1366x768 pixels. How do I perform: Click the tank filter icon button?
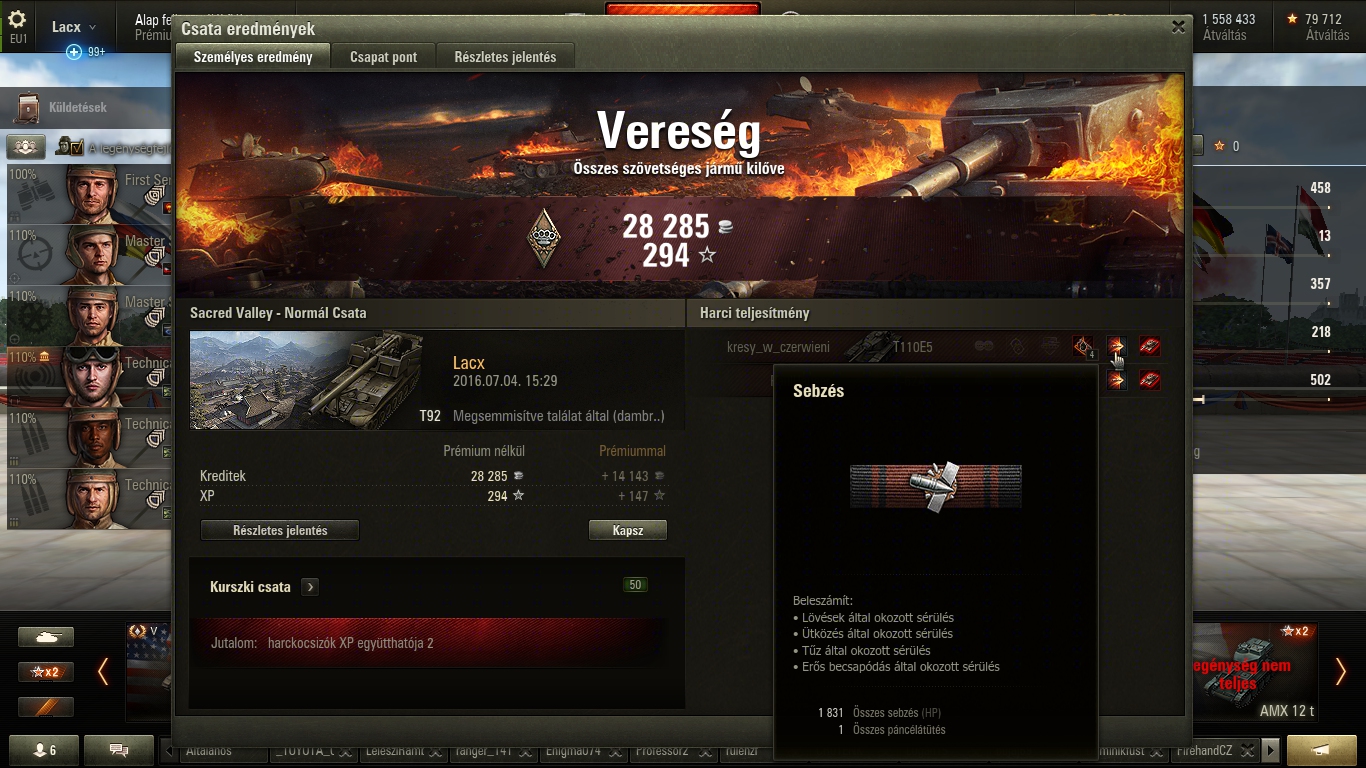[46, 637]
